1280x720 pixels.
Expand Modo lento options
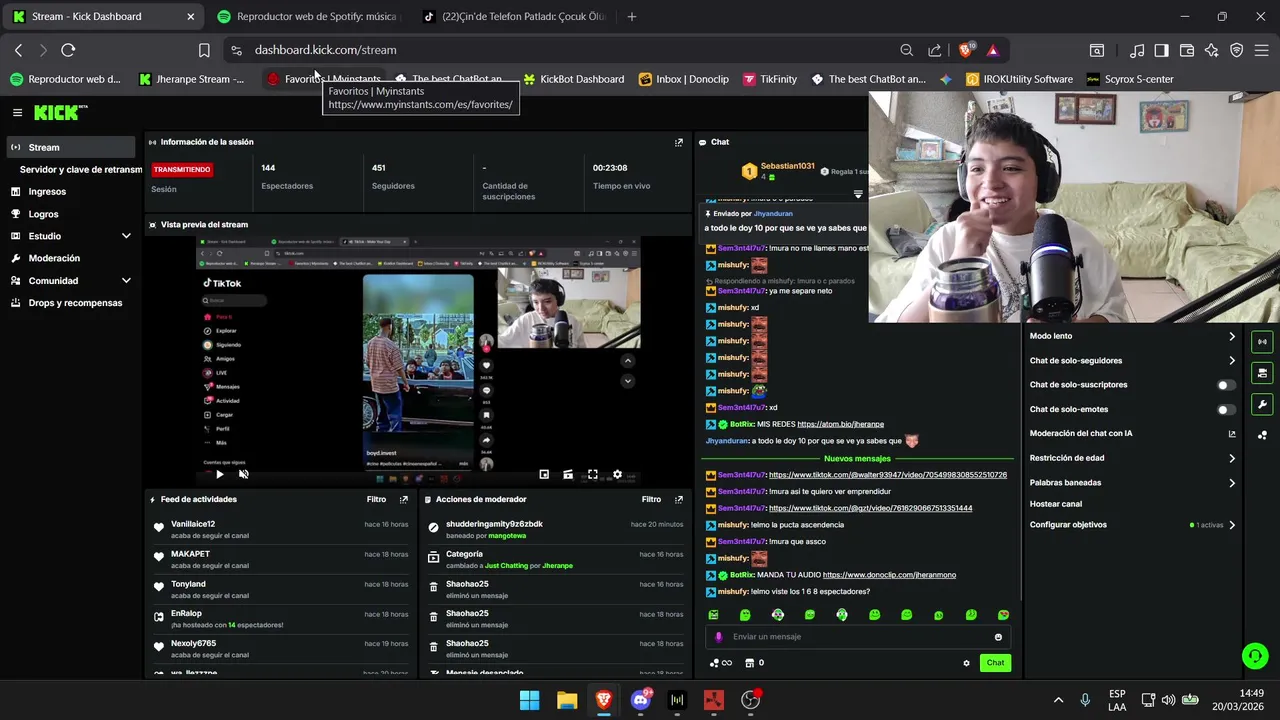[x=1232, y=336]
